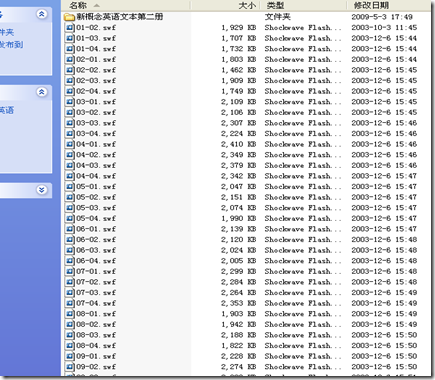Viewport: 435px width, 380px height.
Task: Select the icon of file 04-04.swf
Action: (x=69, y=176)
